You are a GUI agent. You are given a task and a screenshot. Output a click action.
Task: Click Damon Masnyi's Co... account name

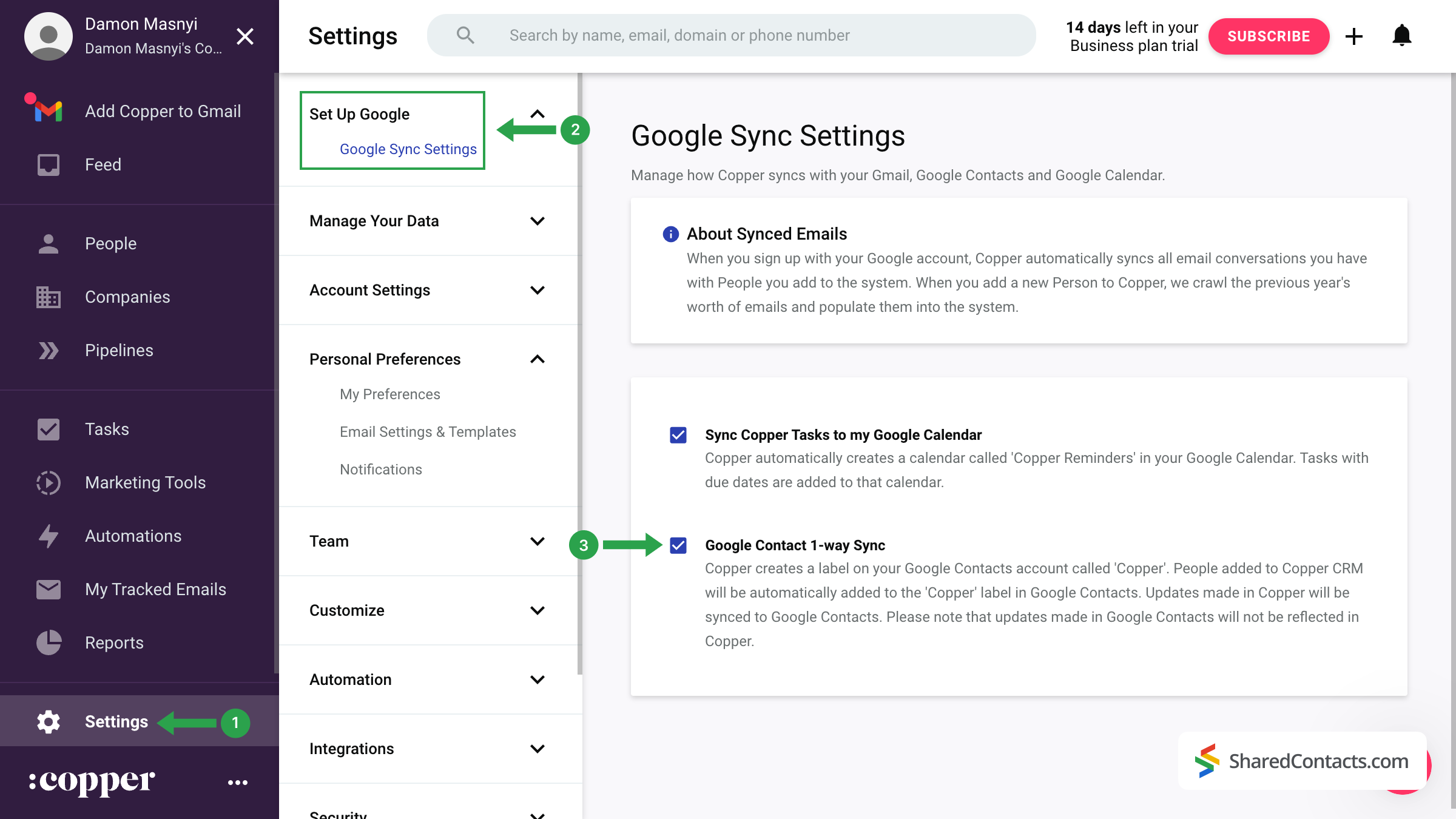pos(153,49)
